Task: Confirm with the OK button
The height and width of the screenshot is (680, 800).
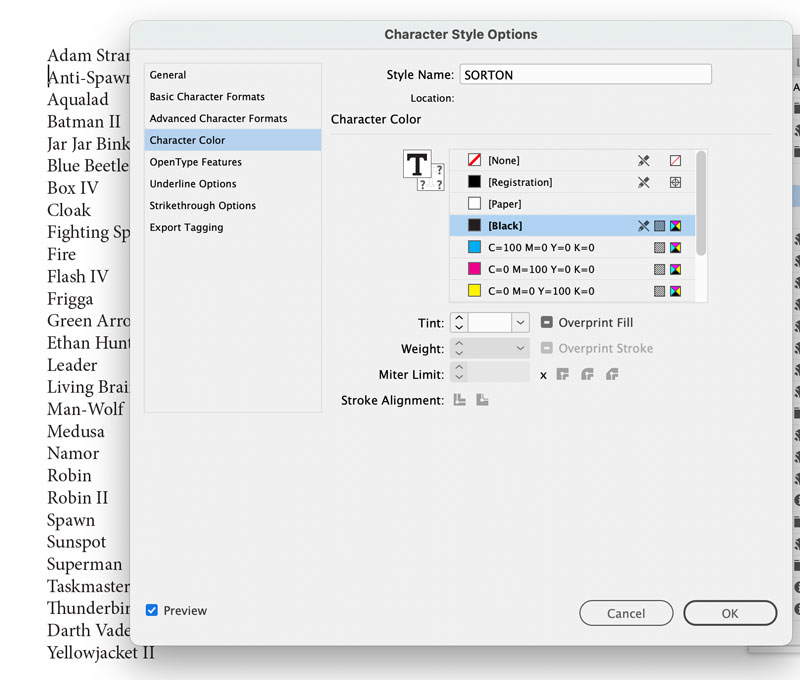Action: pyautogui.click(x=730, y=613)
